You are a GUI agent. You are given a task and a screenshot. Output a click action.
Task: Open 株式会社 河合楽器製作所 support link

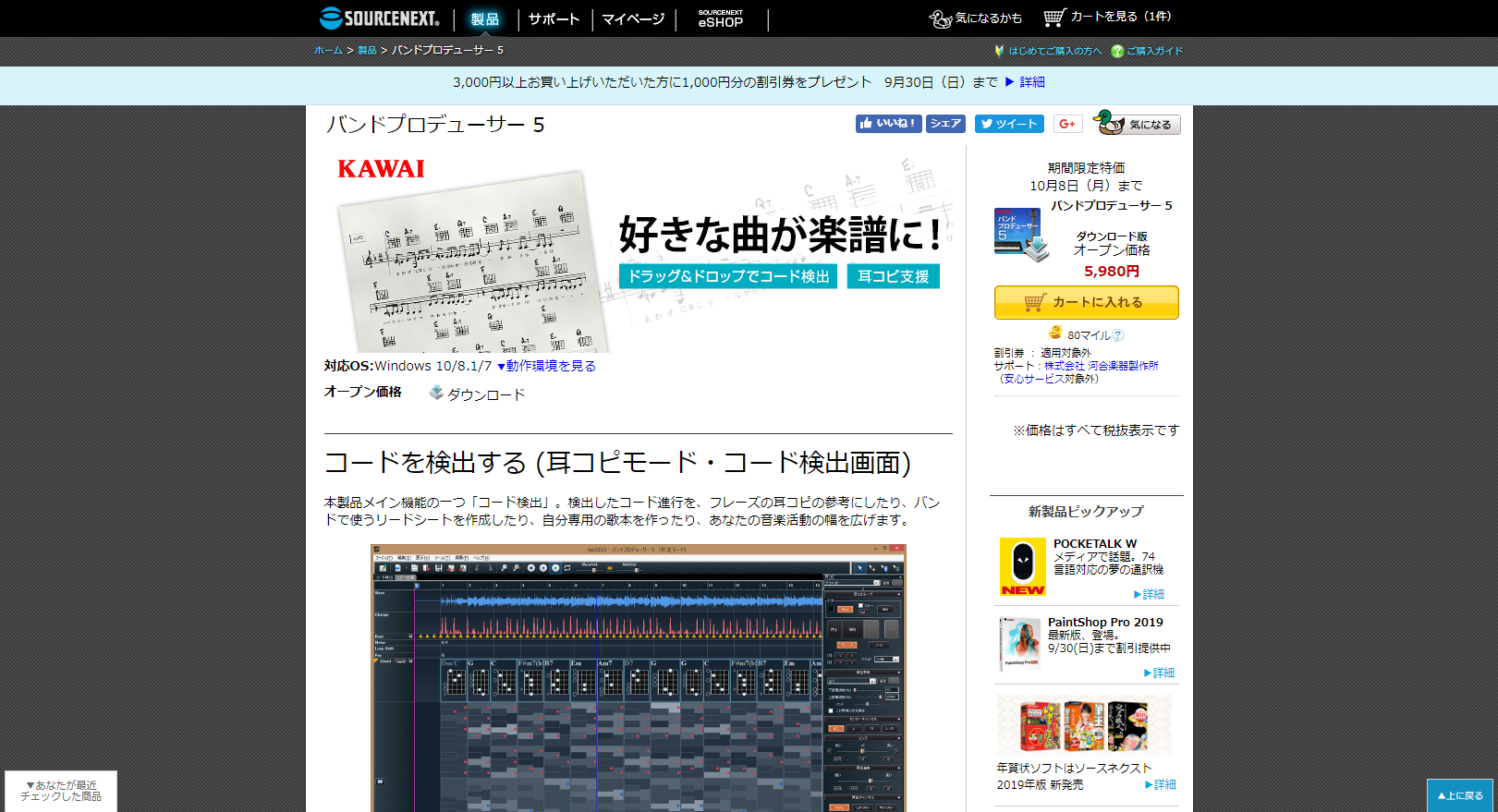1101,366
